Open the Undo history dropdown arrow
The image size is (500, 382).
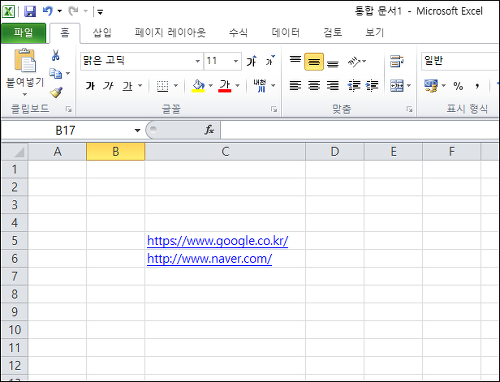tap(60, 11)
